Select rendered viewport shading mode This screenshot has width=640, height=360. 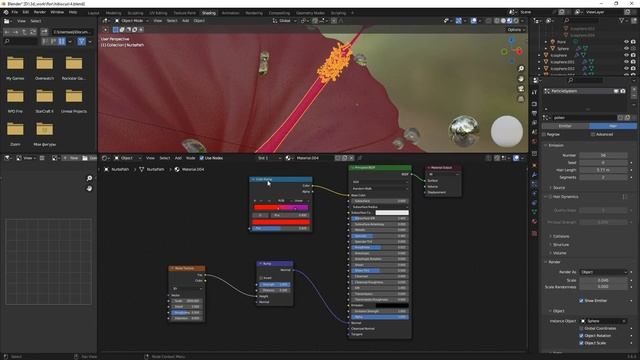tap(516, 20)
